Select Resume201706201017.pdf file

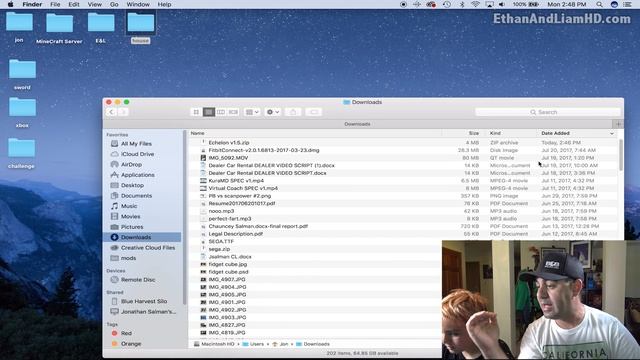coord(242,203)
